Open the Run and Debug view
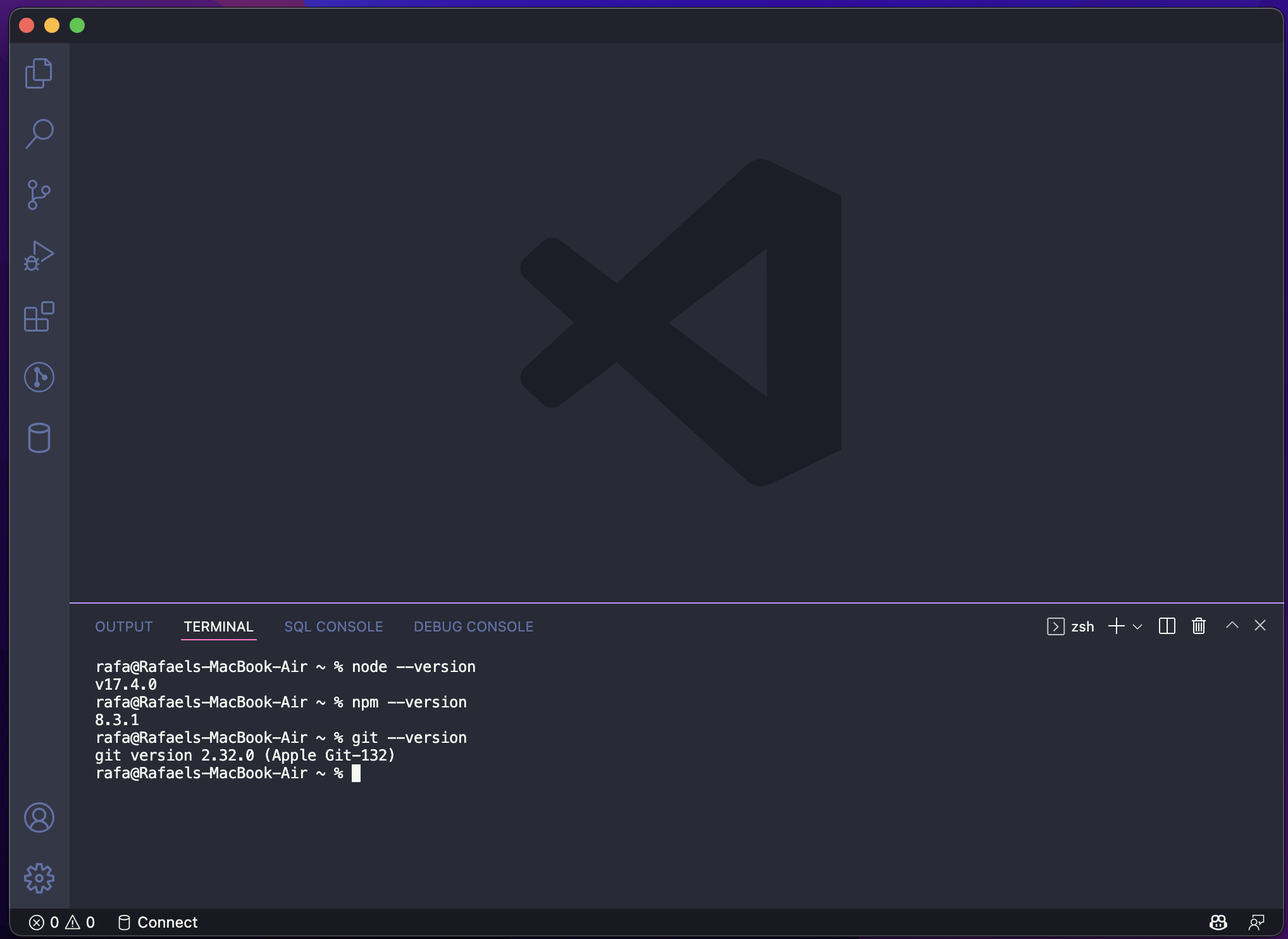The width and height of the screenshot is (1288, 939). [39, 255]
